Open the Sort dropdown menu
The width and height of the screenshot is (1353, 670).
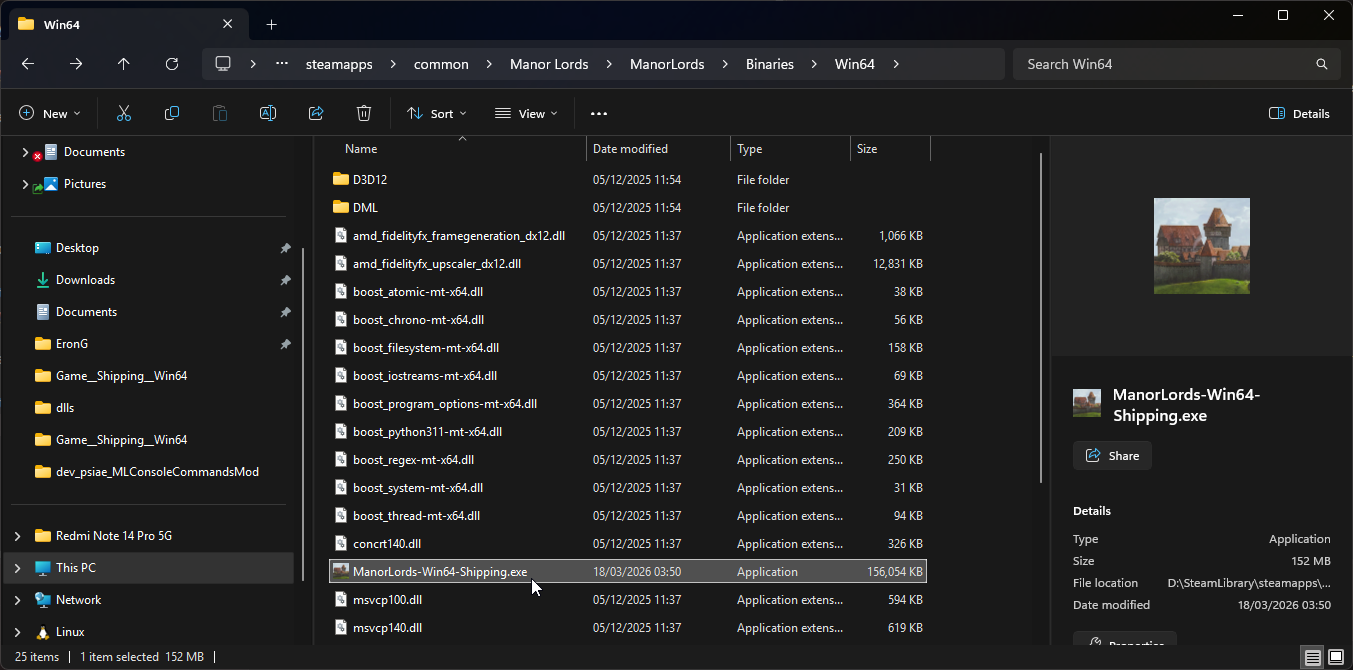pos(437,114)
